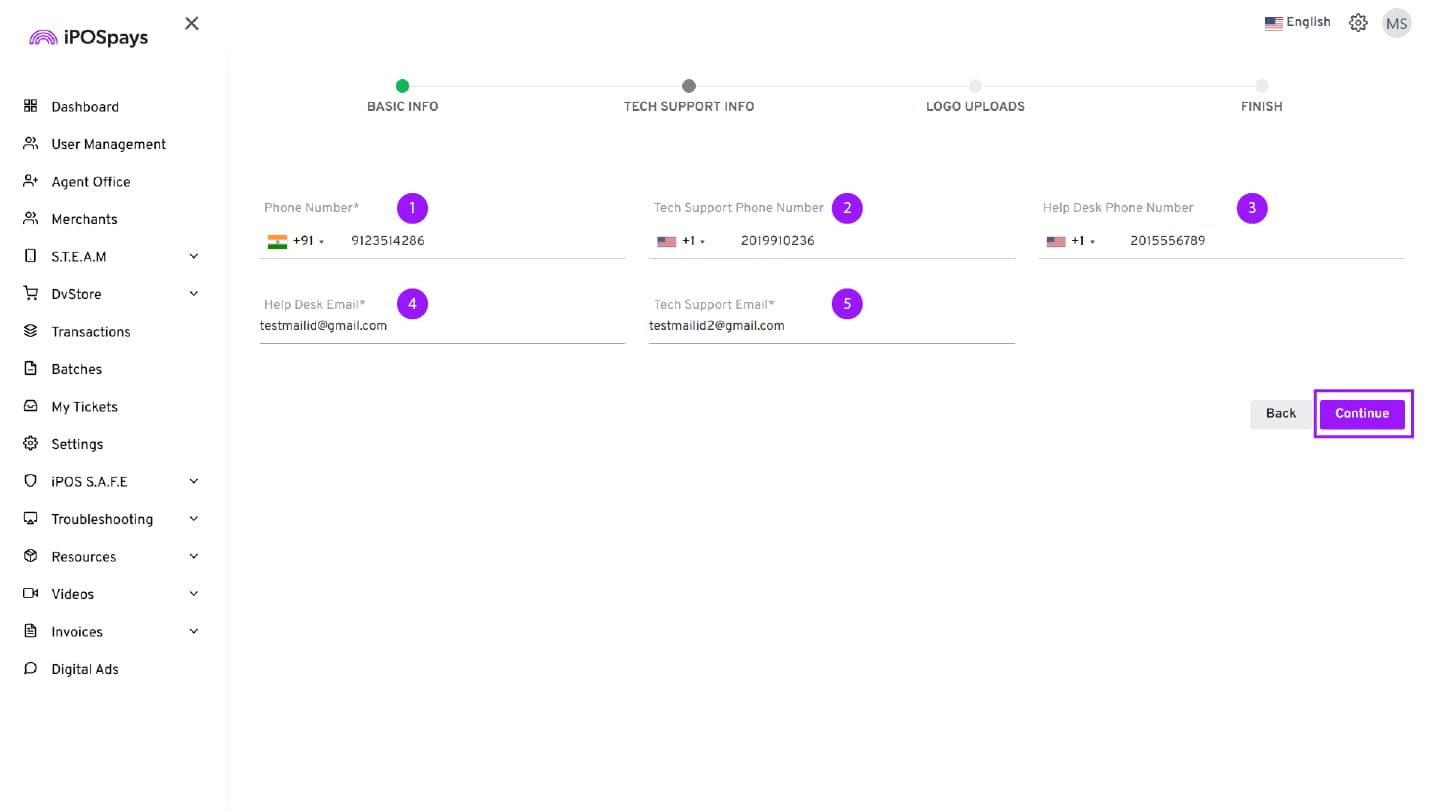Open the Batches menu item
The image size is (1440, 810).
pos(77,369)
